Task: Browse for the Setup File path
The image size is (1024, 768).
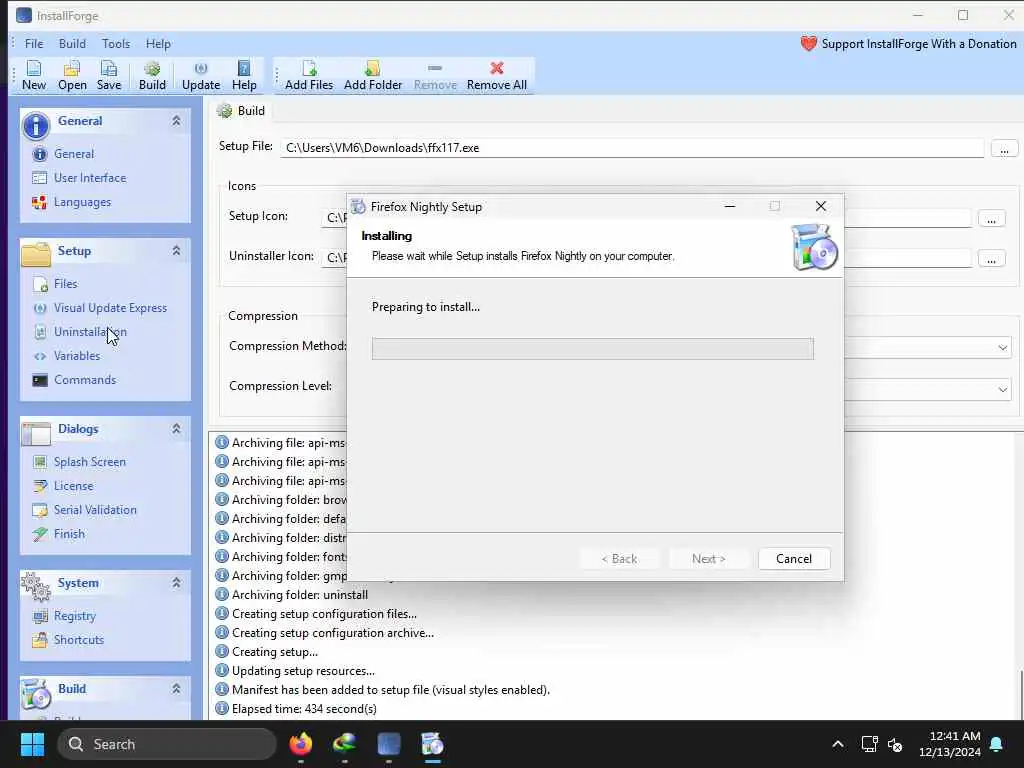Action: pos(1004,148)
